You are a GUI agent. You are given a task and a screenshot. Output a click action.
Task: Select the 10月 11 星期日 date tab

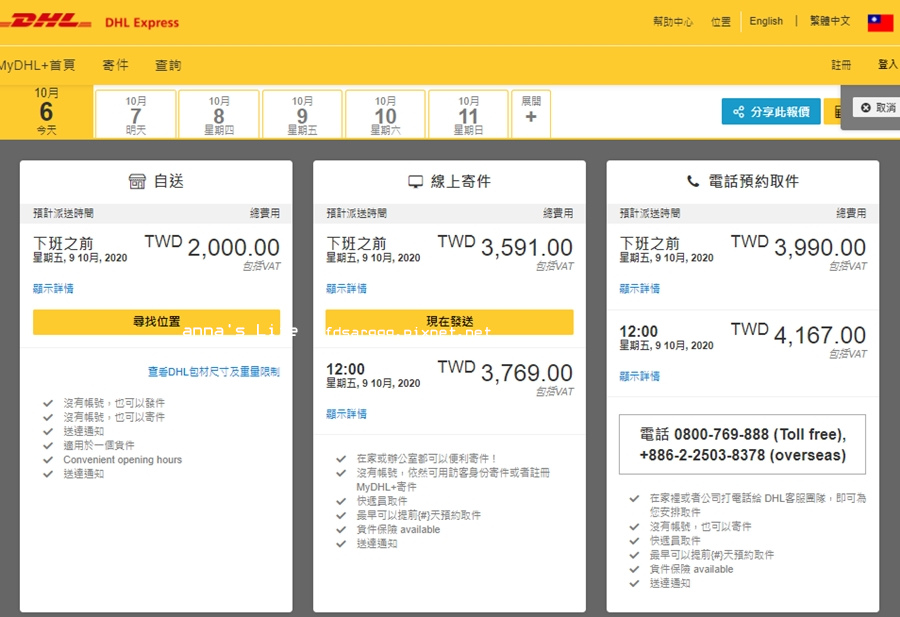coord(468,114)
